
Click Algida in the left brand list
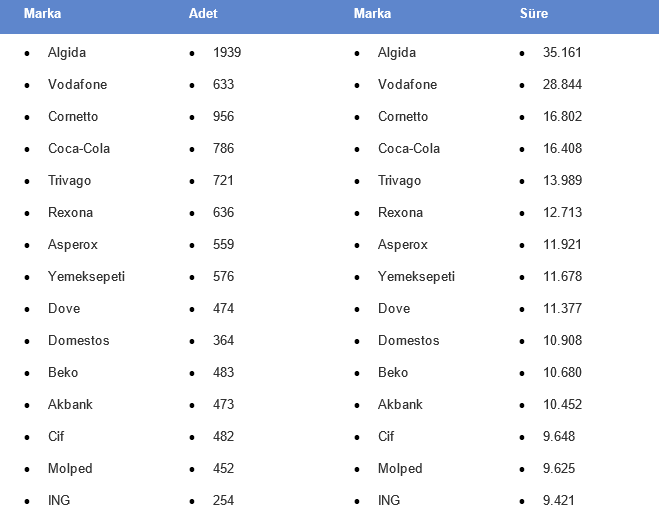(x=67, y=53)
